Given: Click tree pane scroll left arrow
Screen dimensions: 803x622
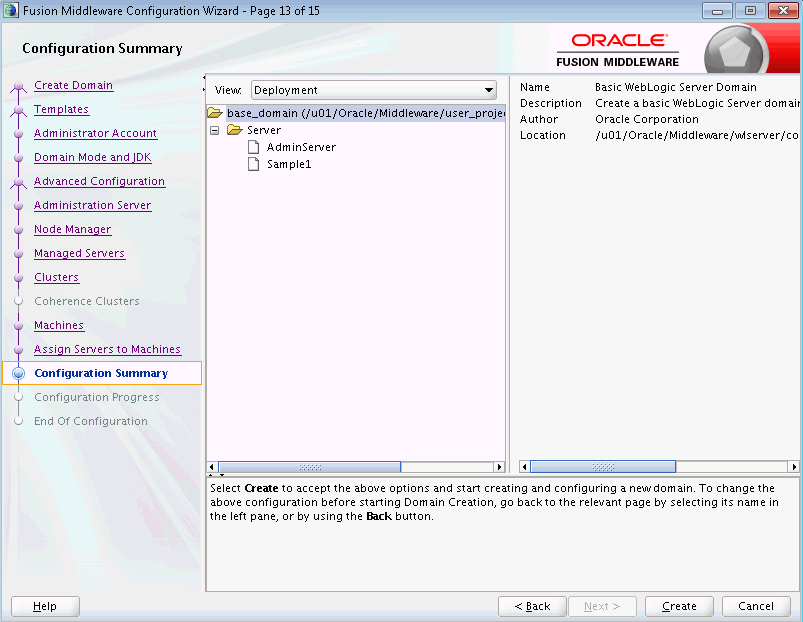Looking at the screenshot, I should point(212,467).
